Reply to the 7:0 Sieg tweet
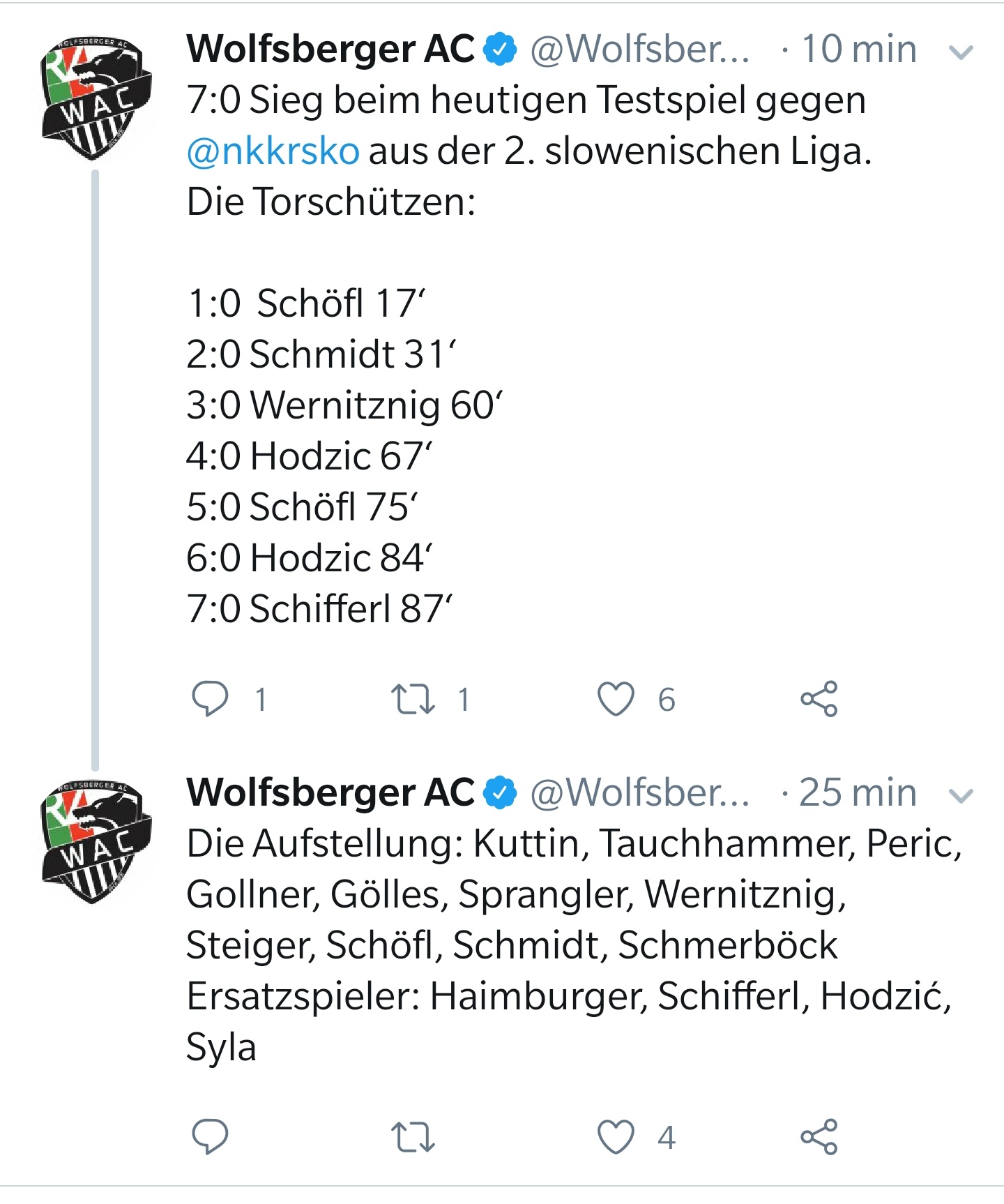The height and width of the screenshot is (1204, 1004). tap(210, 699)
